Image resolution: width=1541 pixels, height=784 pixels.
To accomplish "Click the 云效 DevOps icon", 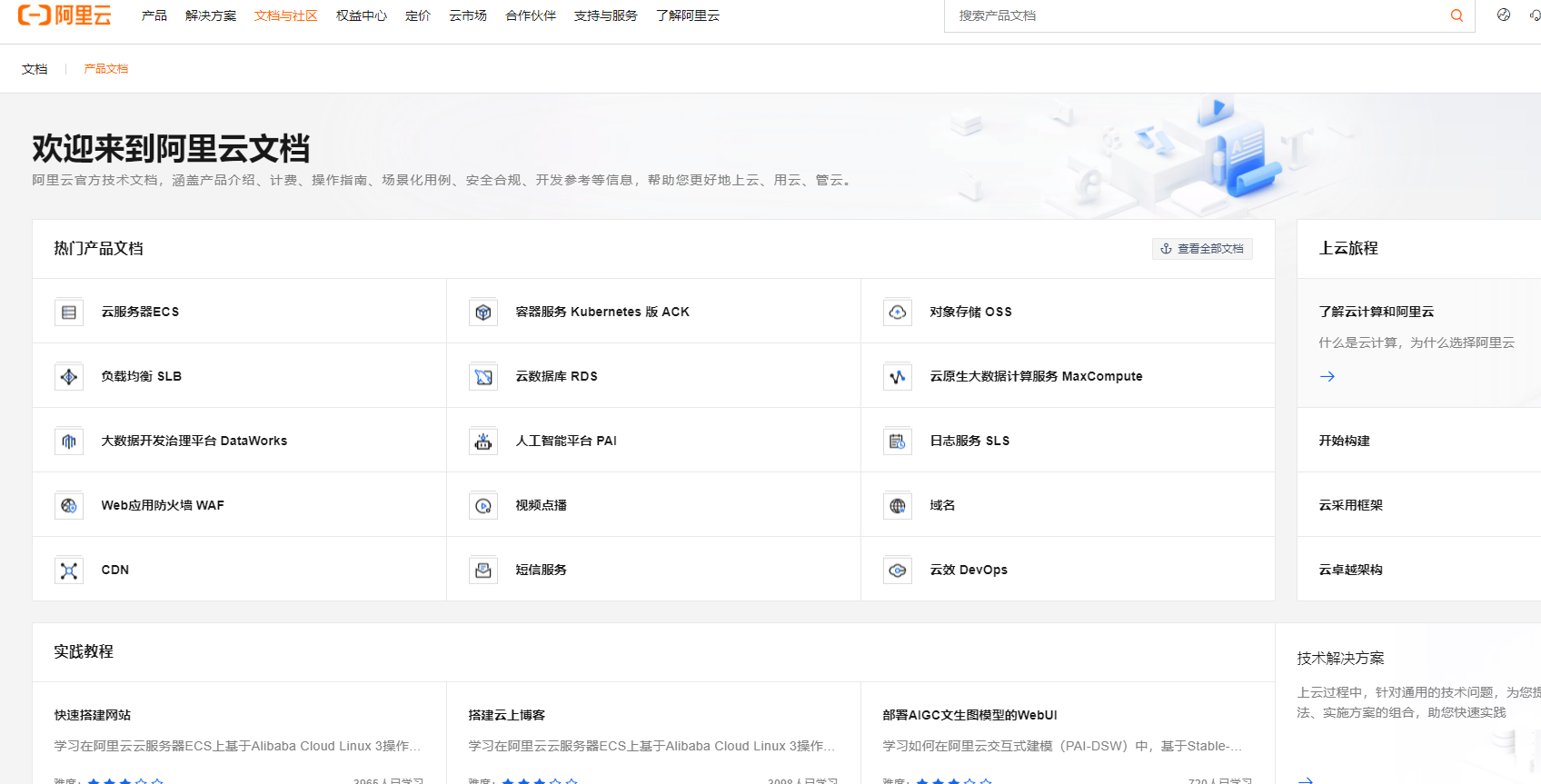I will (x=898, y=570).
